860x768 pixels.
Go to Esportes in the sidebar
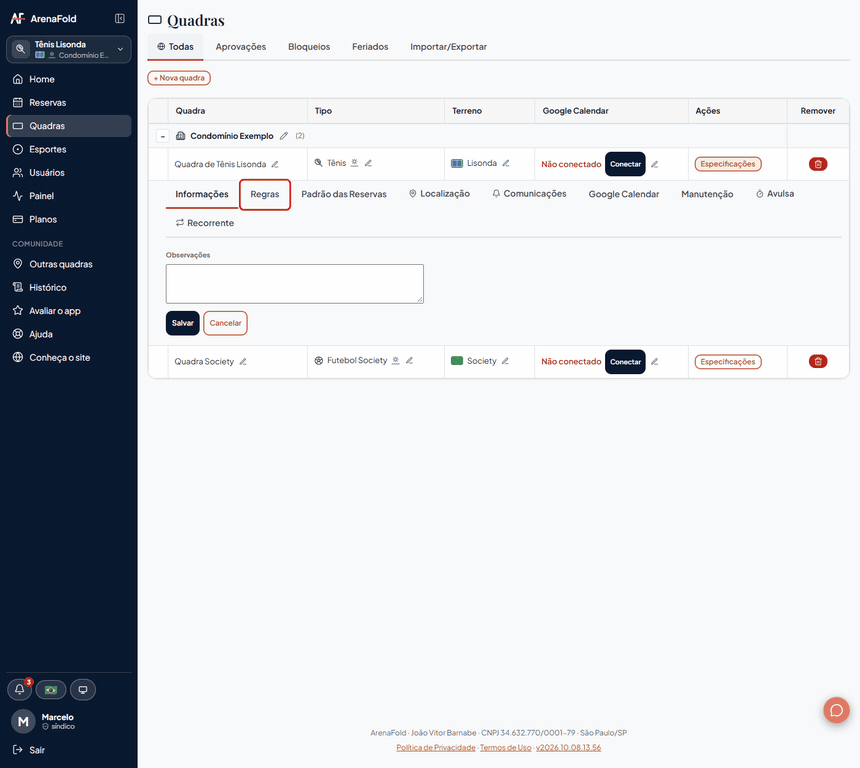pyautogui.click(x=69, y=149)
